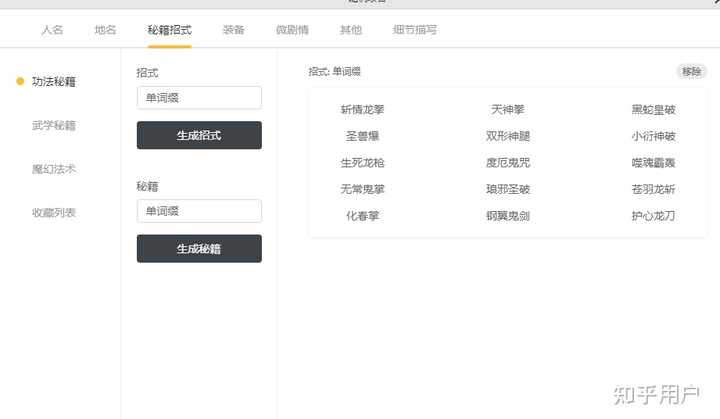
Task: Click the 生成秘籍 button
Action: coord(199,249)
